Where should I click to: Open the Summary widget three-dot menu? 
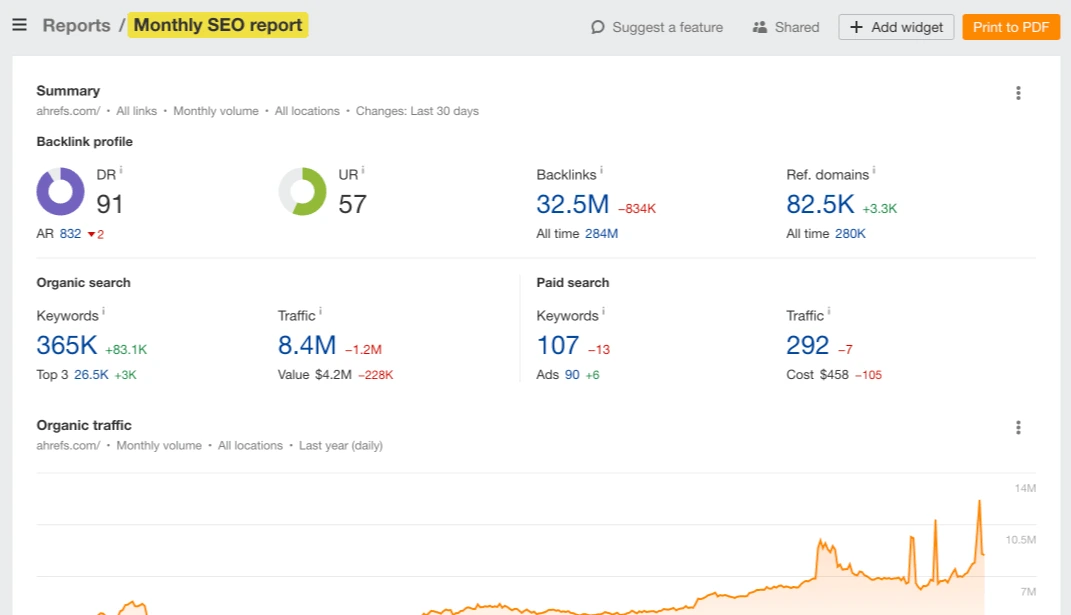pyautogui.click(x=1018, y=93)
